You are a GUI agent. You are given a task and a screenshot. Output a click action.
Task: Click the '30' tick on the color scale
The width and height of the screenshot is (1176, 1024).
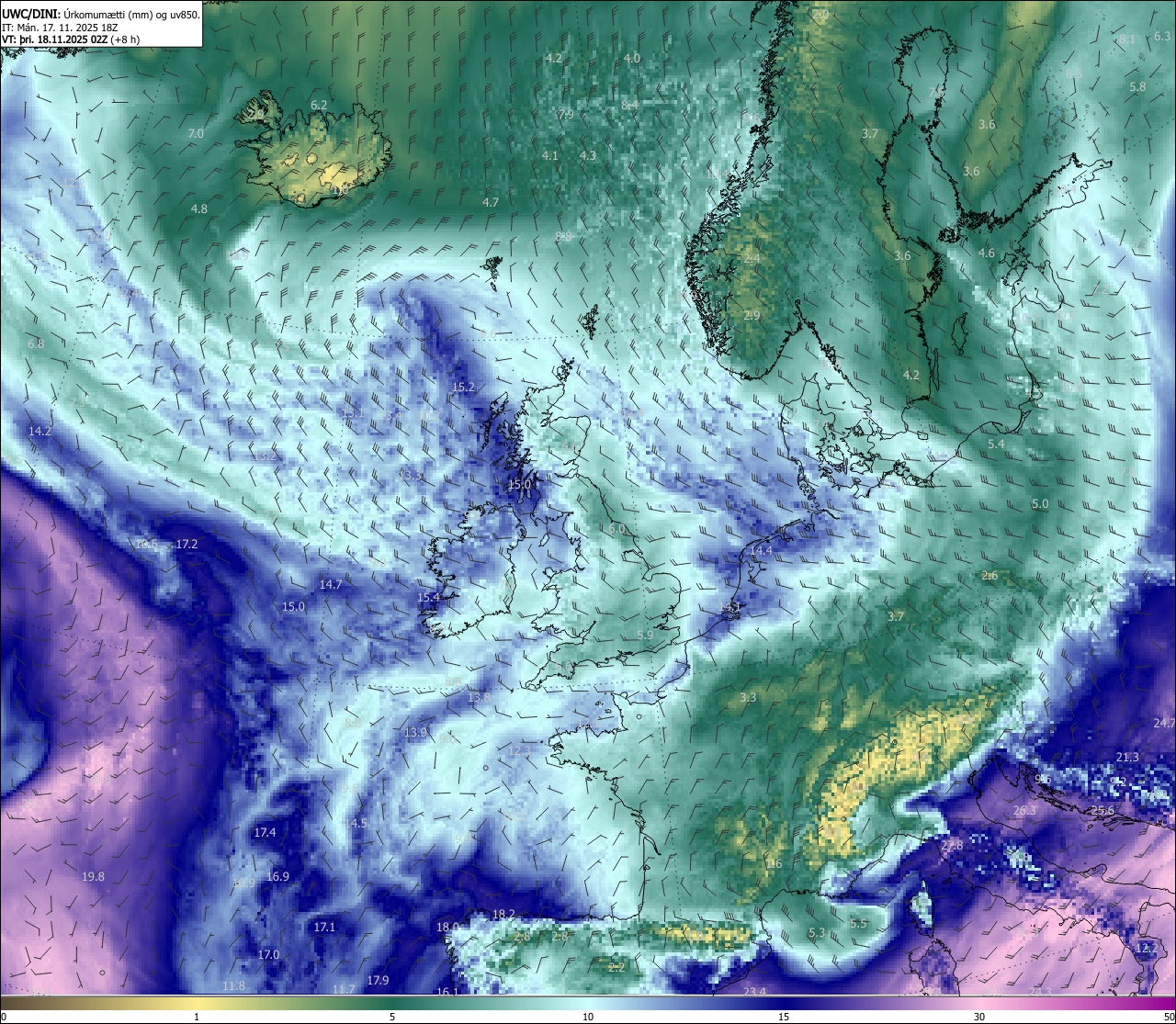point(979,1017)
